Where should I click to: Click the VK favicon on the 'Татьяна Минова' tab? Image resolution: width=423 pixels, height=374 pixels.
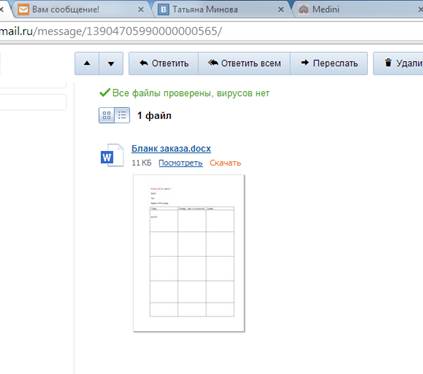(x=163, y=9)
